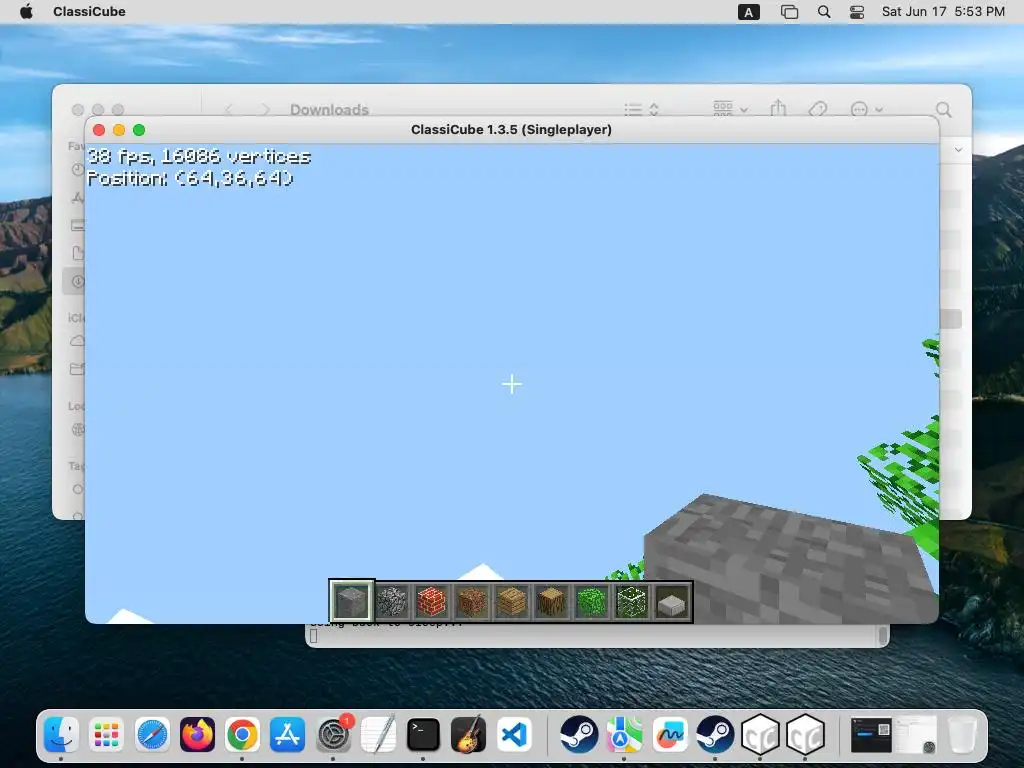1024x768 pixels.
Task: Open Visual Studio Code from the Dock
Action: (x=514, y=734)
